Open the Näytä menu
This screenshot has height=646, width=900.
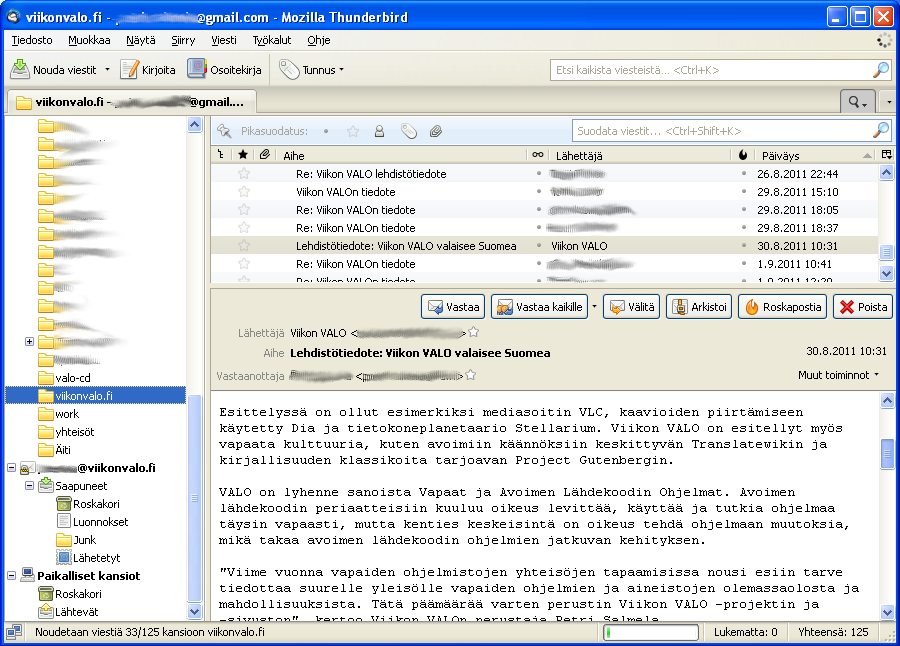tap(141, 40)
